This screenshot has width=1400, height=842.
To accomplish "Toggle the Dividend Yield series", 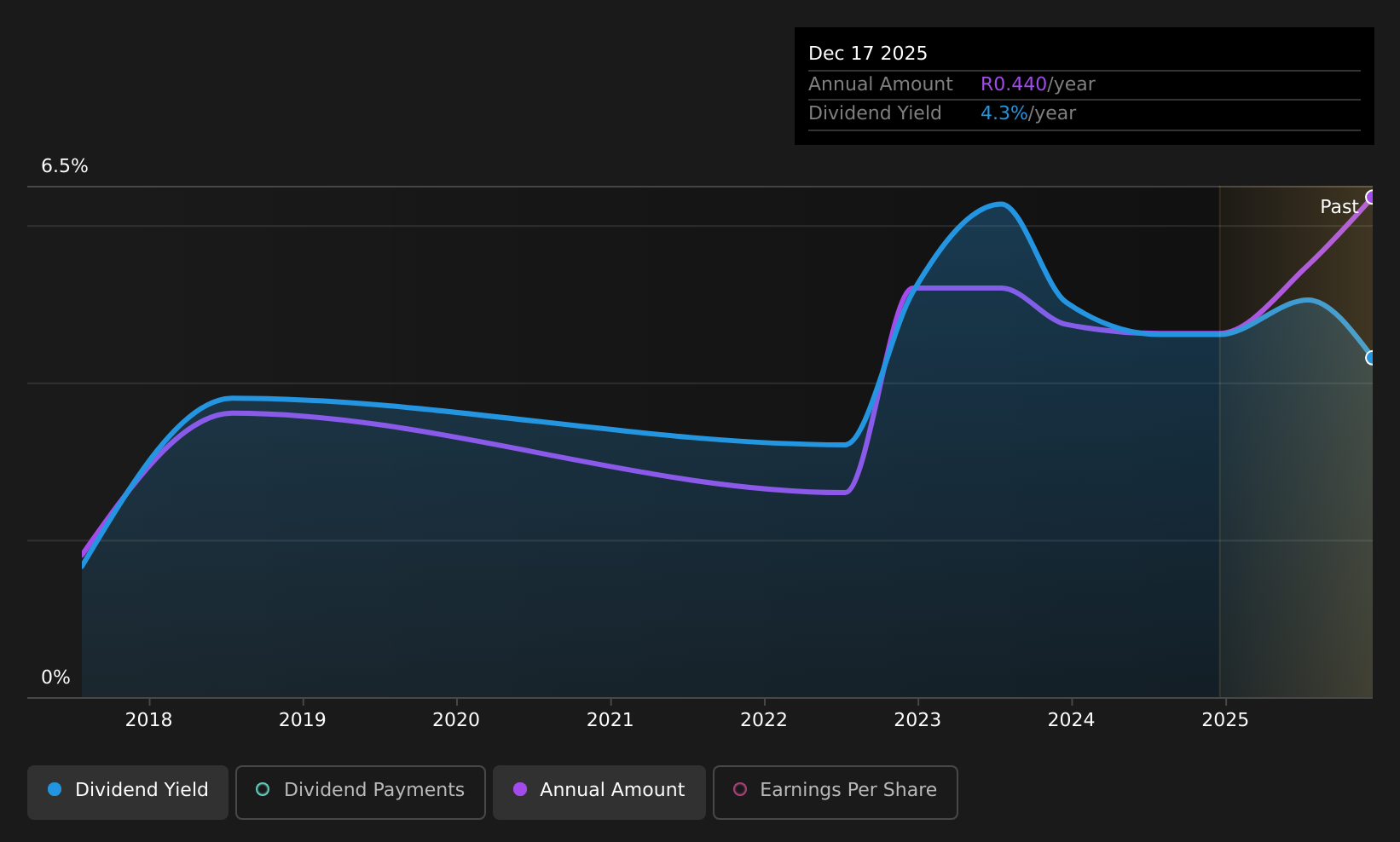I will (128, 792).
